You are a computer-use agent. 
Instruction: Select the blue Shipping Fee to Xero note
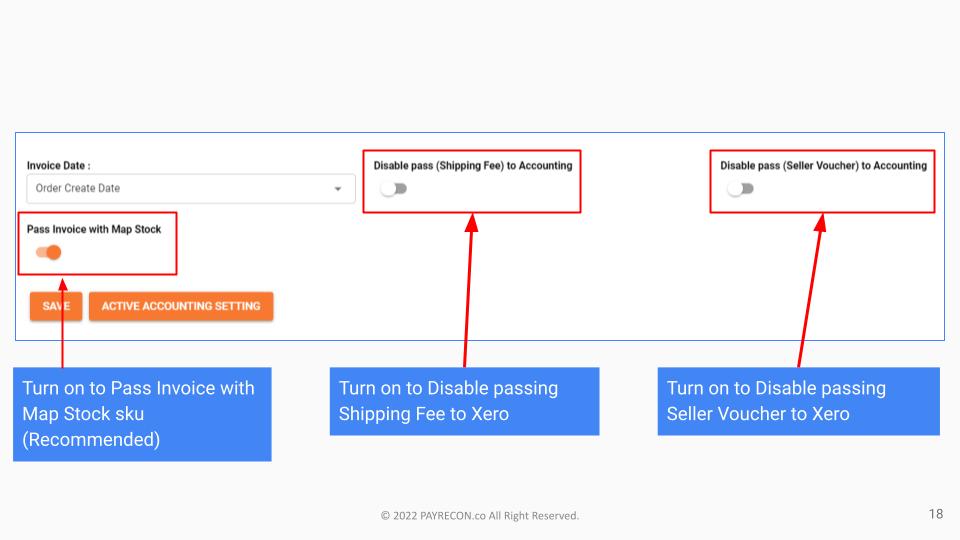tap(464, 401)
